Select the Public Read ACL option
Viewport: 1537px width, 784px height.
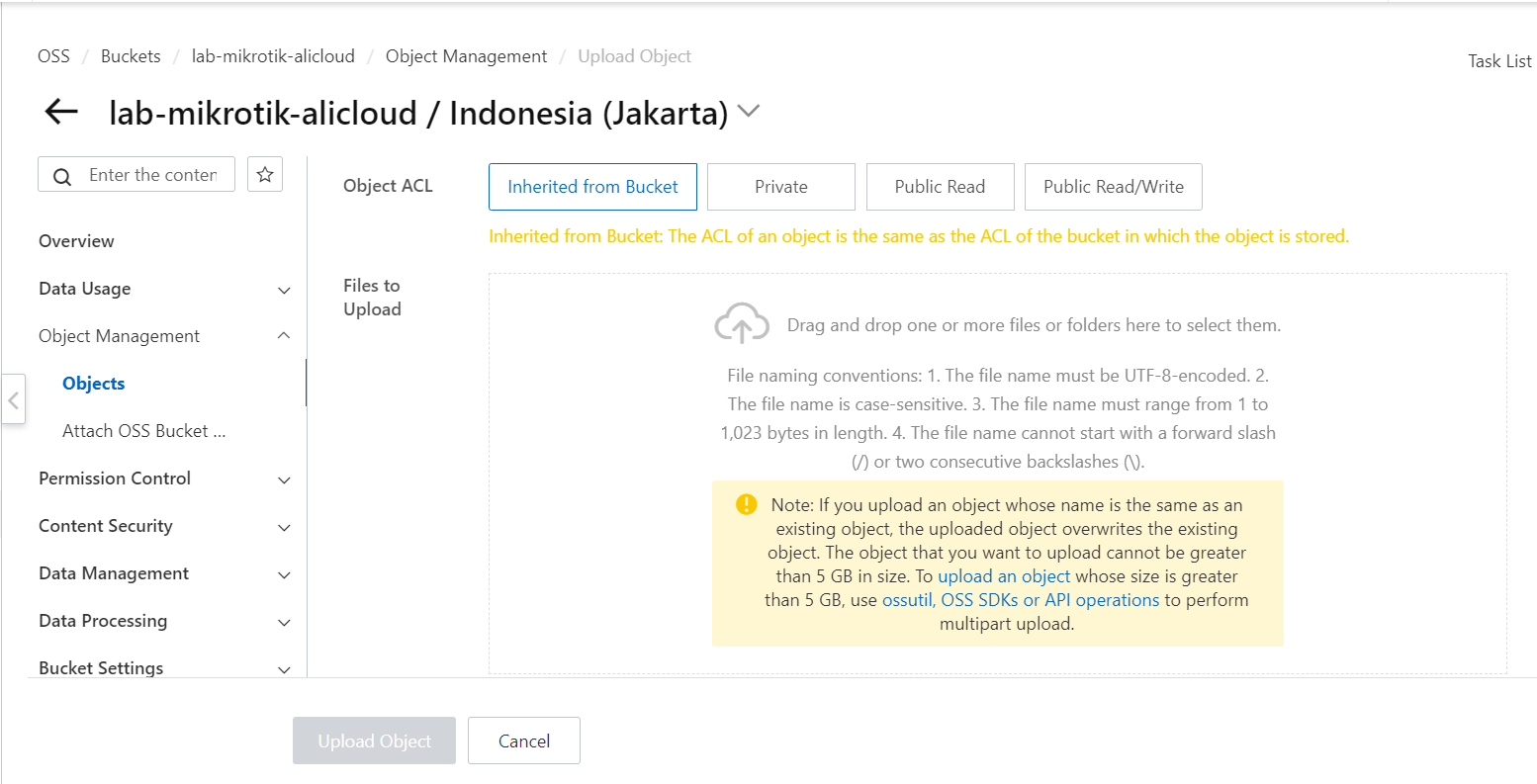(941, 187)
